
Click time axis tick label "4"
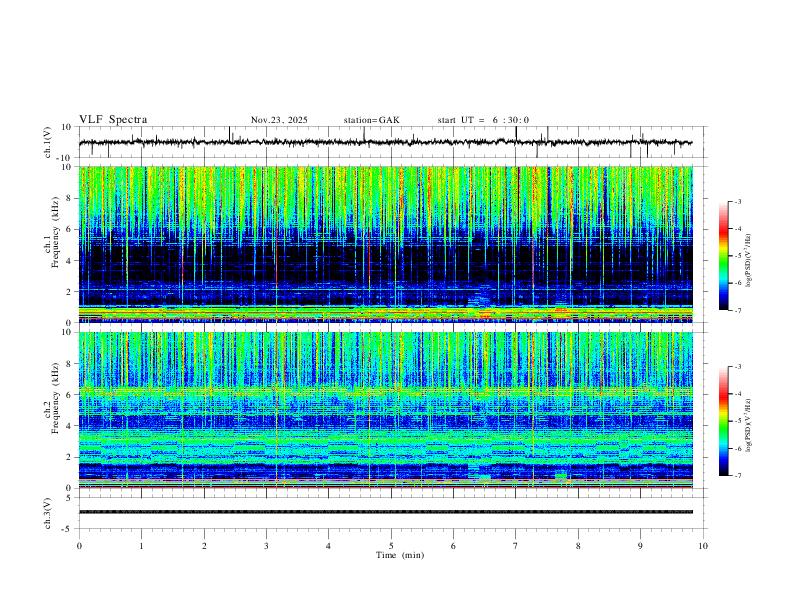pyautogui.click(x=328, y=546)
